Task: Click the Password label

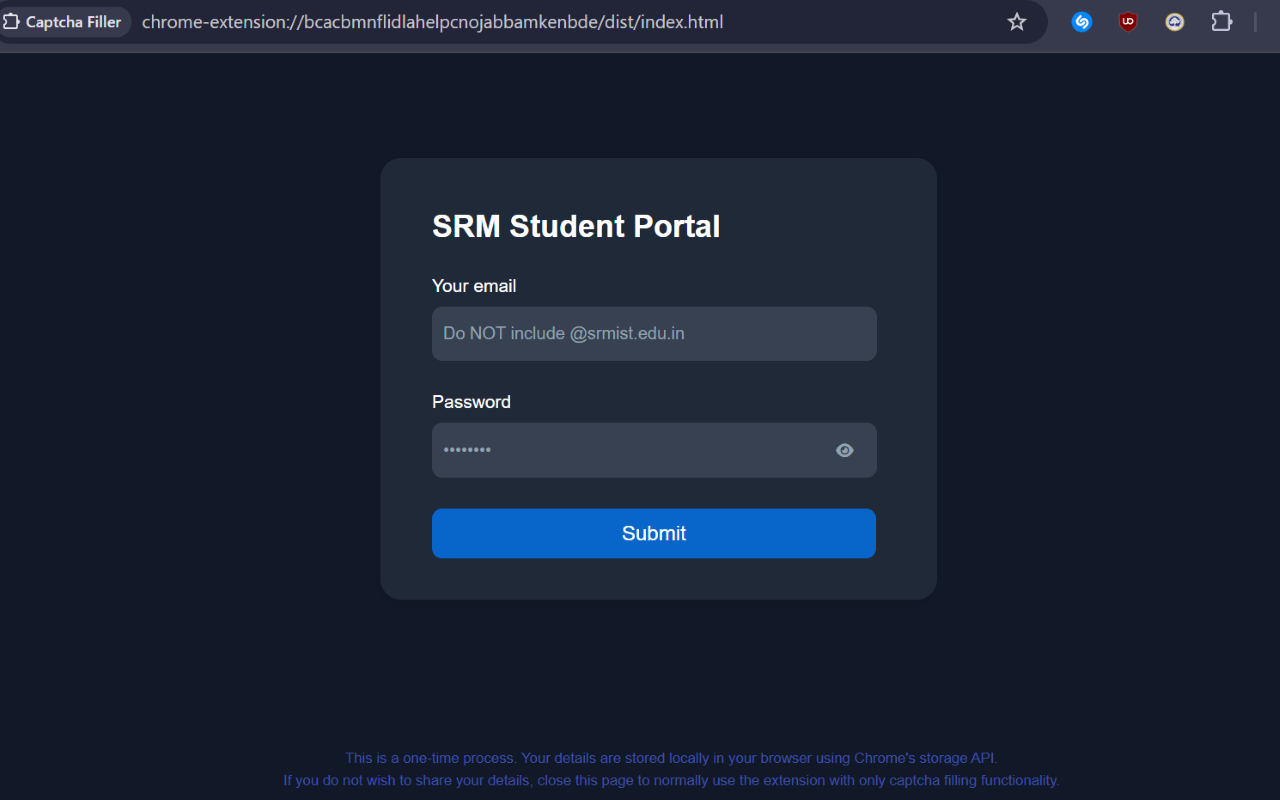Action: (x=471, y=402)
